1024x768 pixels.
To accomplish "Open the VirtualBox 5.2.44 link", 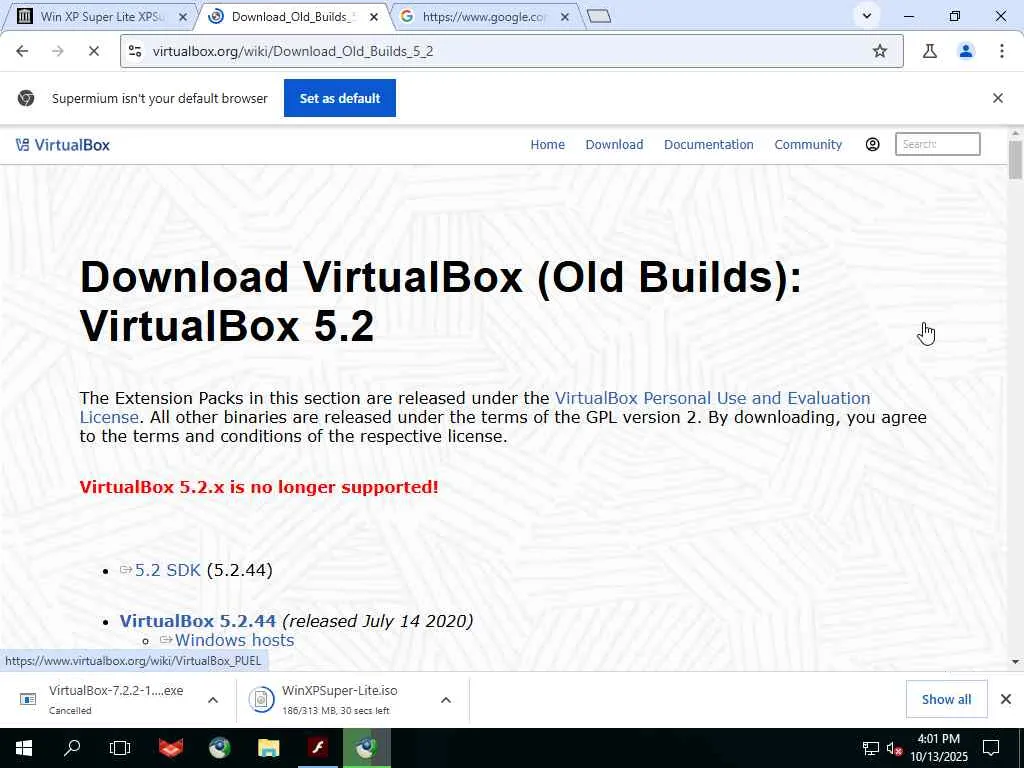I will click(197, 621).
